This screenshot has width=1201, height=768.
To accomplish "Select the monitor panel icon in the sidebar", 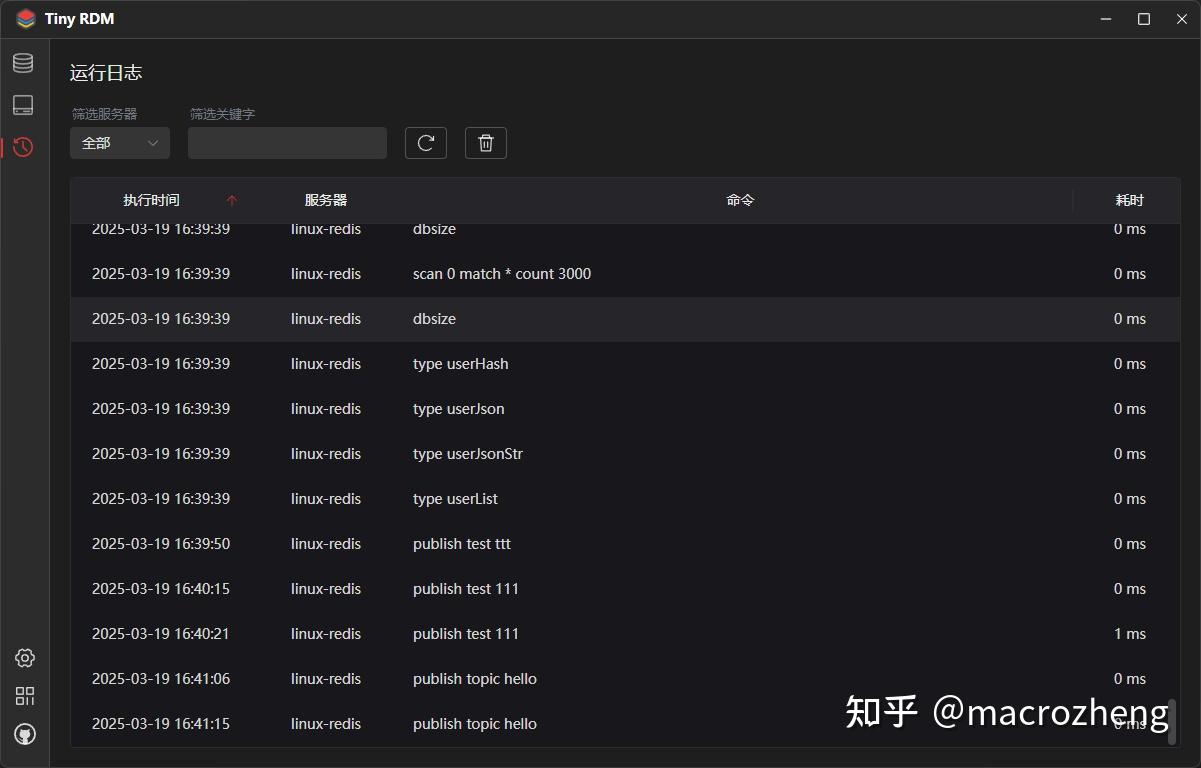I will tap(23, 104).
